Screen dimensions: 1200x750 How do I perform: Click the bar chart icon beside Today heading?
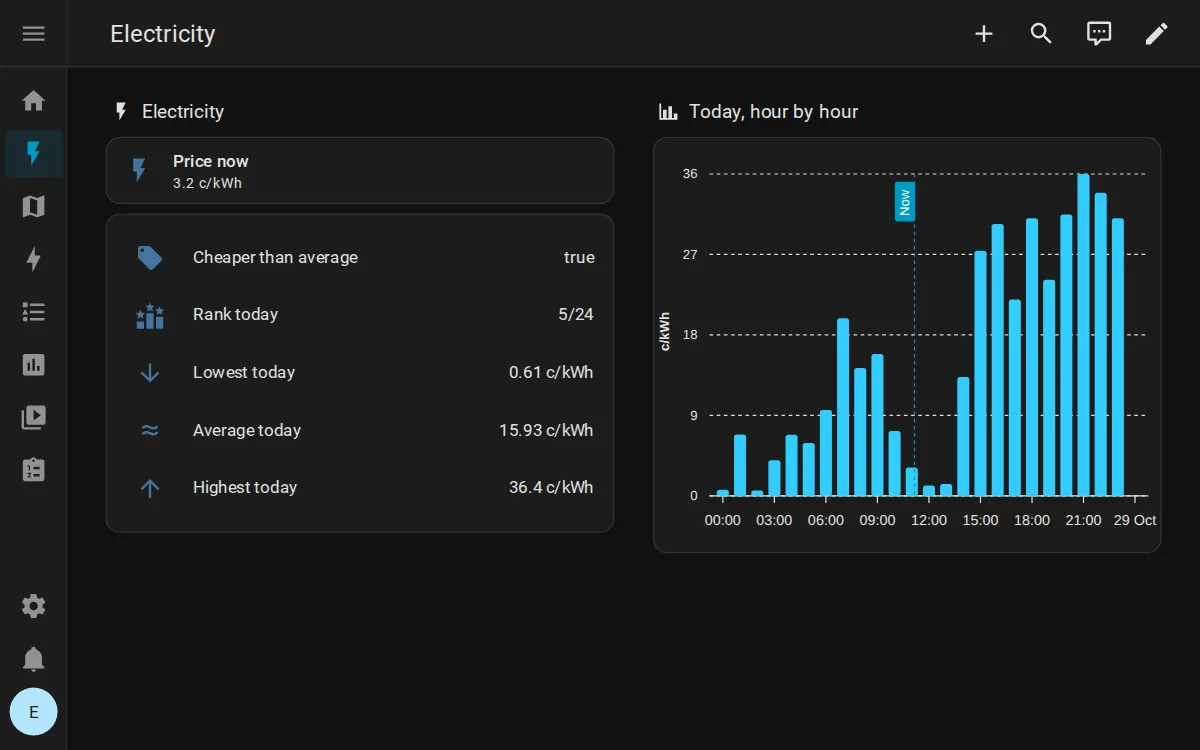tap(668, 112)
